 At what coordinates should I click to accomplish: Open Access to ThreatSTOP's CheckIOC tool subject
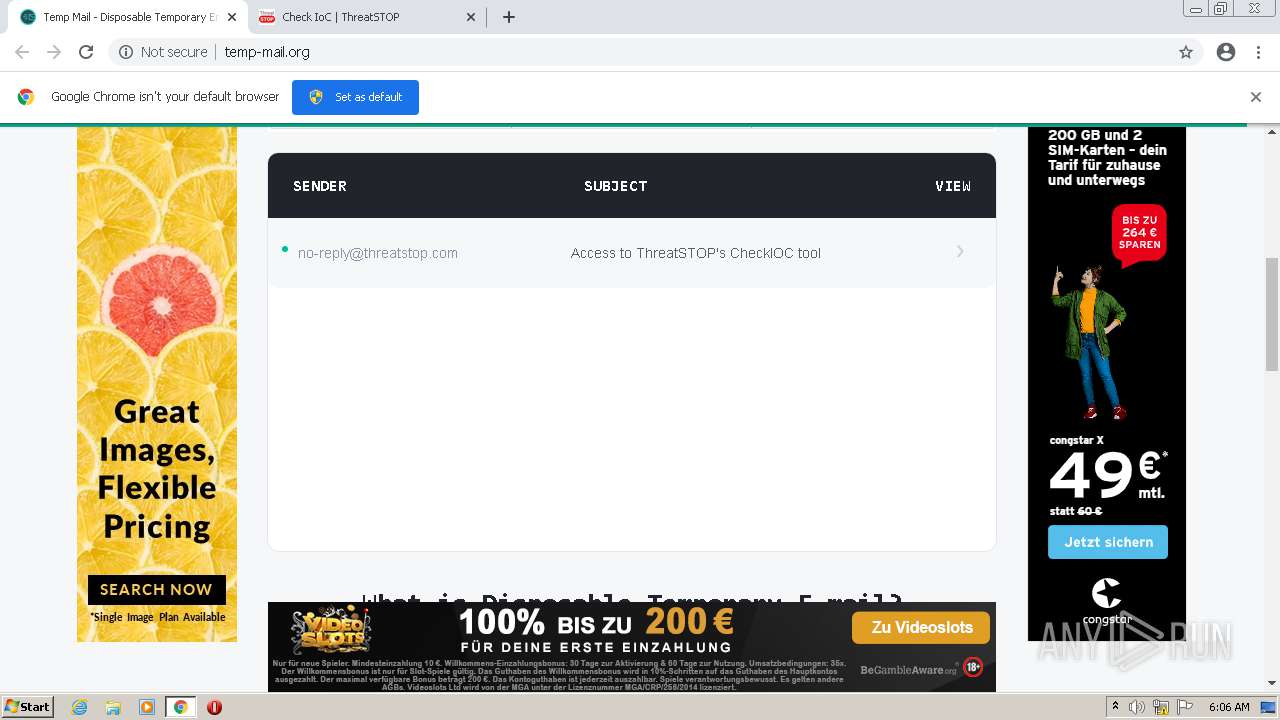click(x=696, y=253)
